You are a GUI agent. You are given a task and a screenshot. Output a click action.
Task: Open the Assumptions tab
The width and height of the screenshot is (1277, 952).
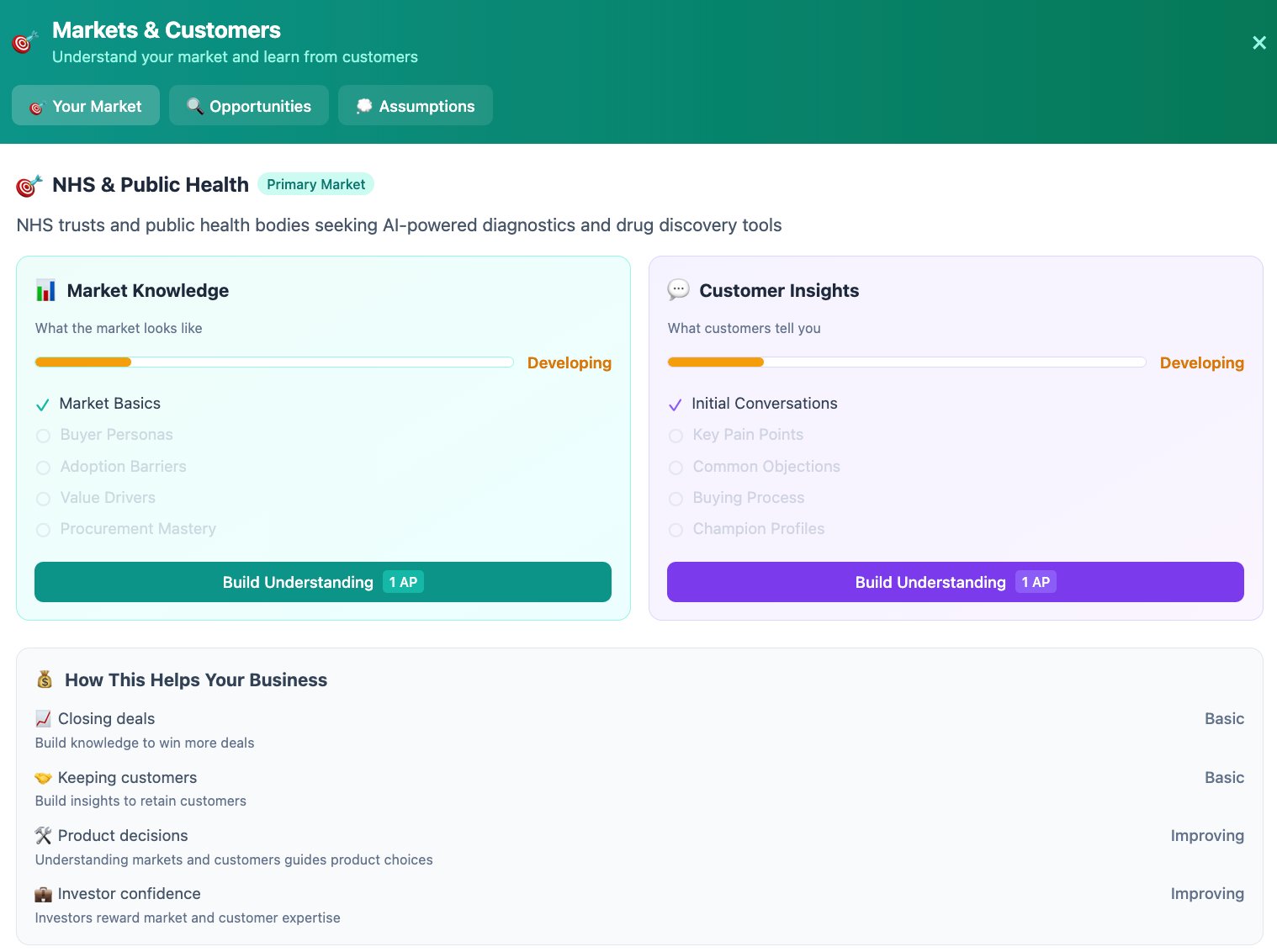[416, 106]
